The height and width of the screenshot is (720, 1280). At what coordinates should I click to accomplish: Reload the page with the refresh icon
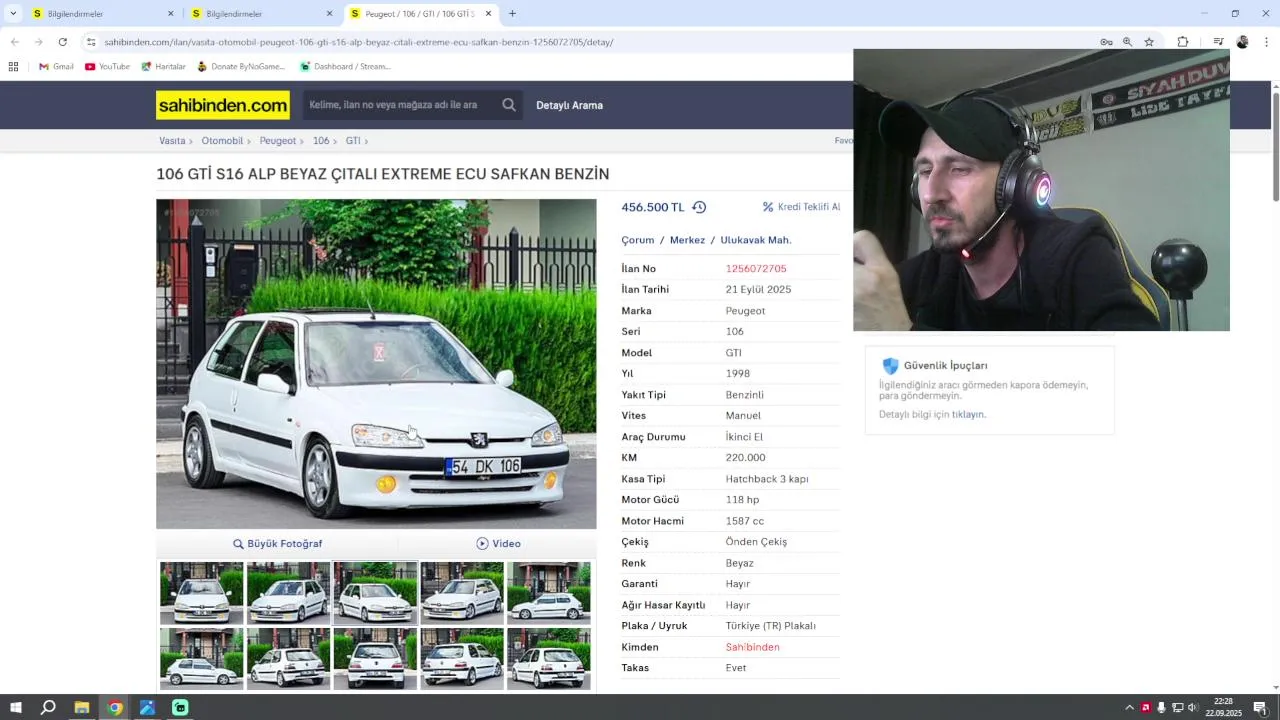tap(62, 42)
